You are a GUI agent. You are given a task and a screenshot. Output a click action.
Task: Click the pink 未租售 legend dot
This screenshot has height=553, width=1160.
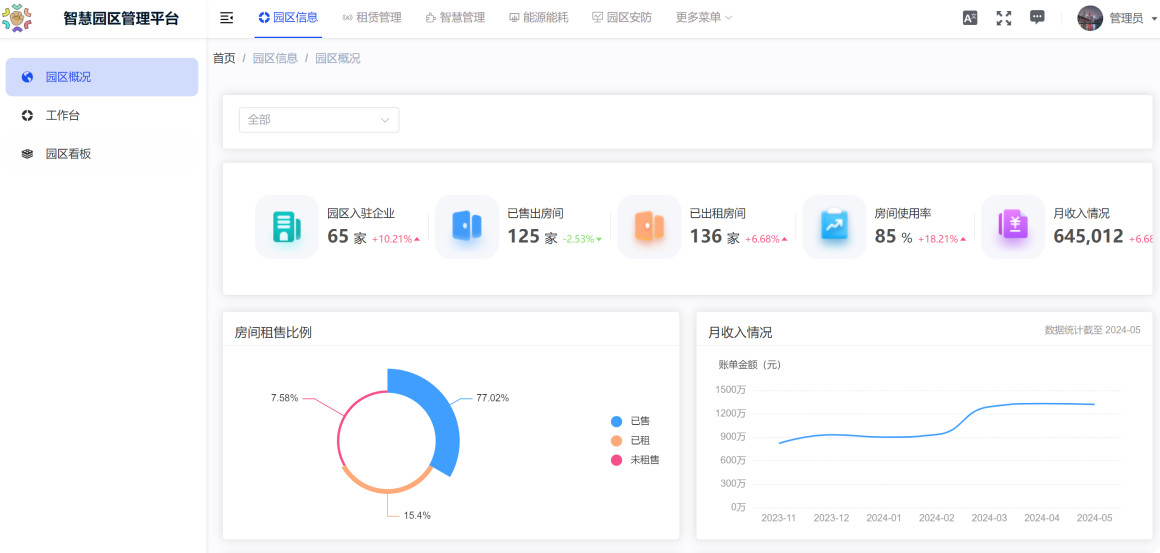616,460
